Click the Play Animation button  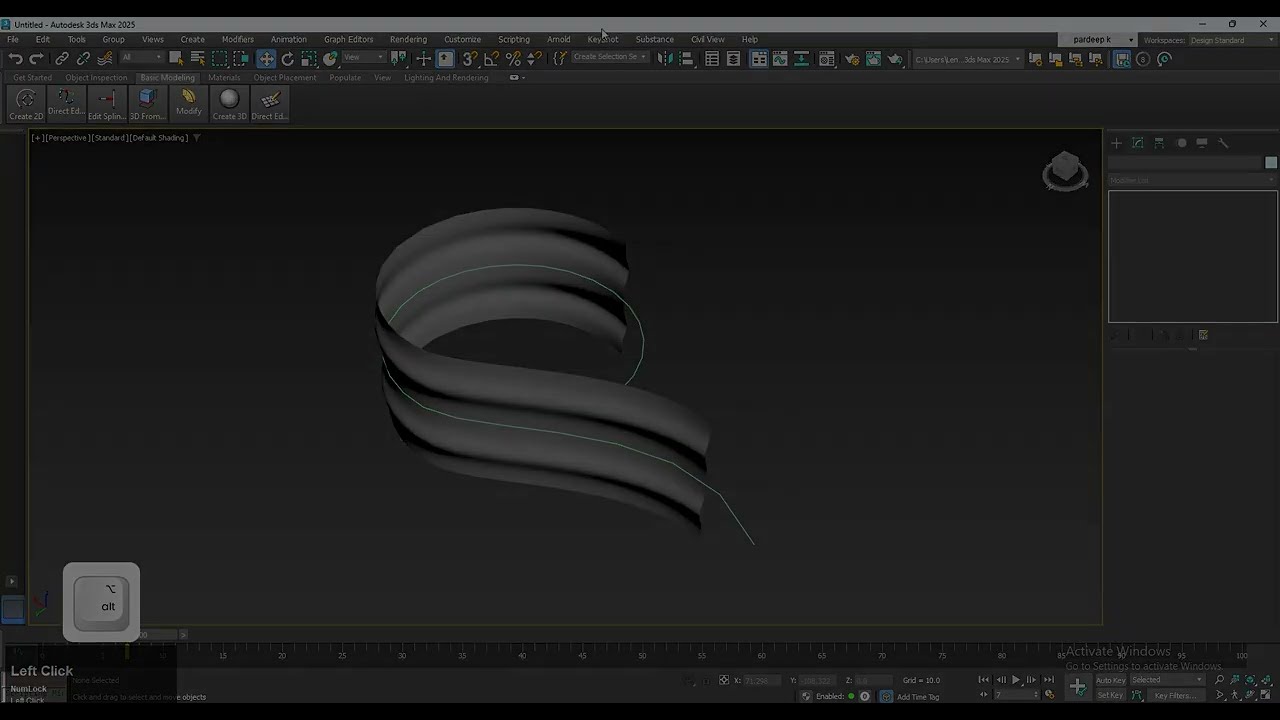coord(1016,680)
